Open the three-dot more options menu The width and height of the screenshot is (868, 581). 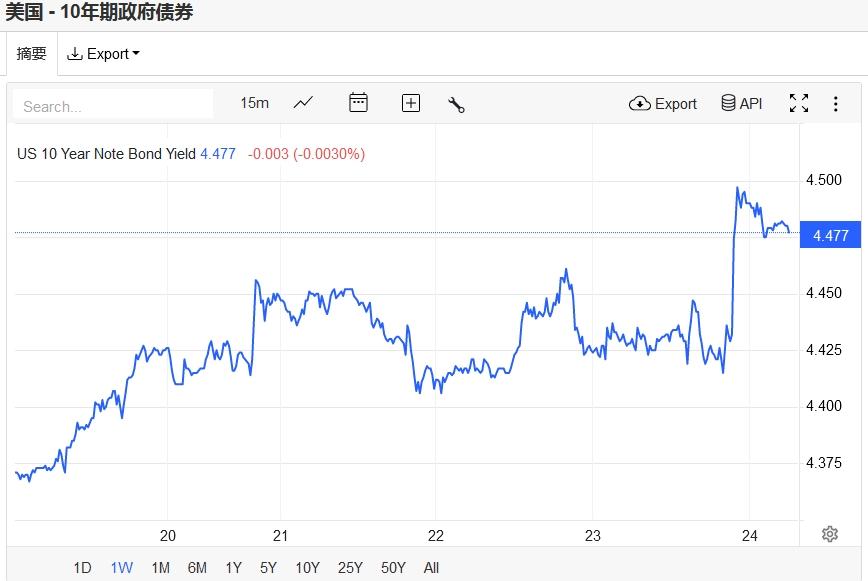836,104
